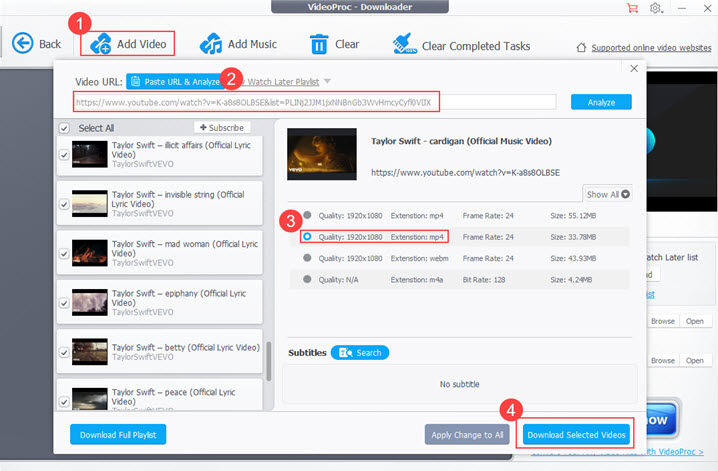Screen dimensions: 718x471
Task: Click second Open button in the main window
Action: tap(695, 361)
